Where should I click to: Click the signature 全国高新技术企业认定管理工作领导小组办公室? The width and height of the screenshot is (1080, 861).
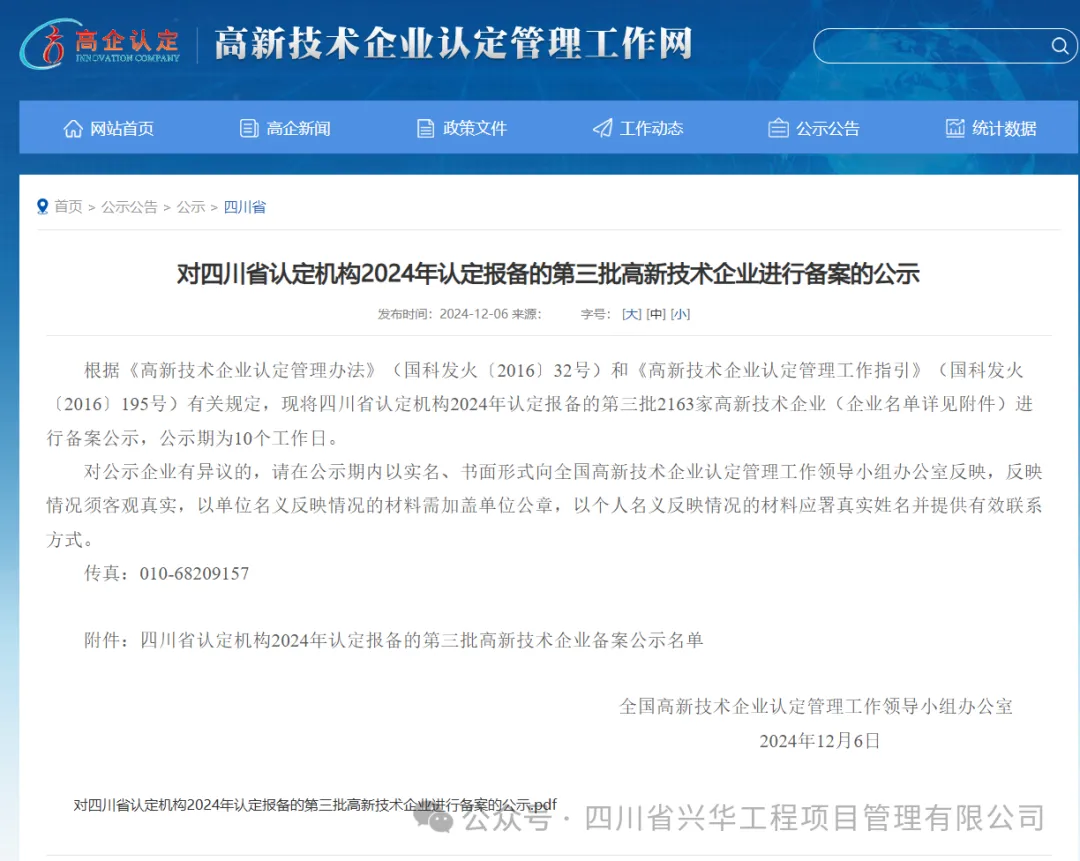(816, 707)
